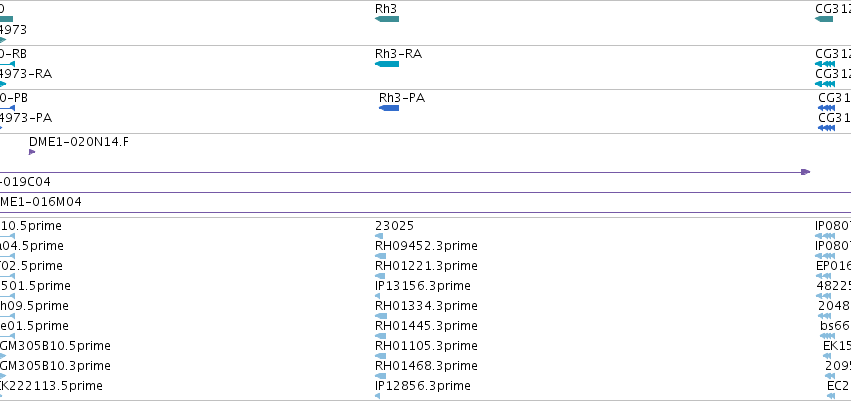Image resolution: width=851 pixels, height=401 pixels.
Task: Click the small glyph under IP12856.3prime
Action: click(377, 396)
